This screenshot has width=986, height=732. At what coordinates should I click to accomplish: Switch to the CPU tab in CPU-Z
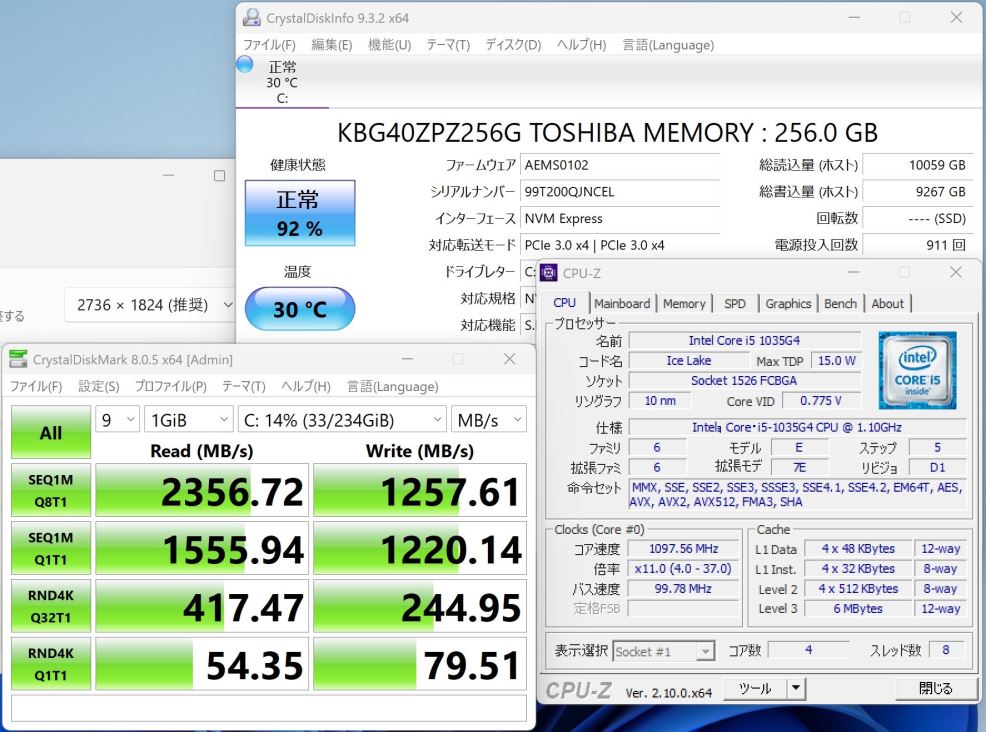(x=565, y=303)
